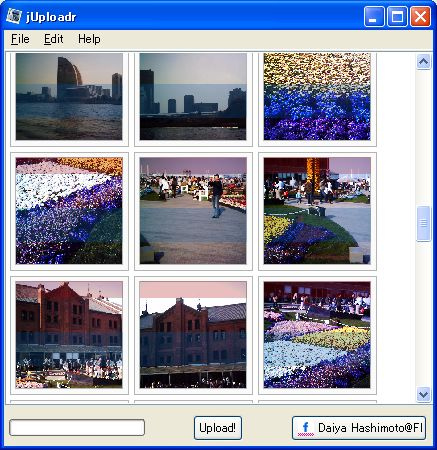The width and height of the screenshot is (437, 450).
Task: Select the curved skyscraper waterfront thumbnail
Action: click(69, 97)
